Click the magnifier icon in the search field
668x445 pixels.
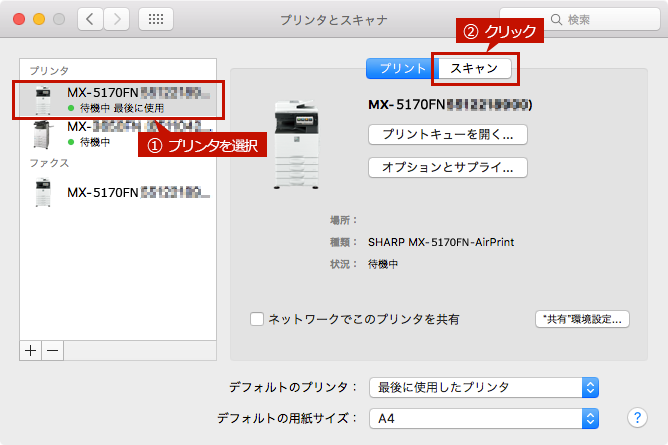pyautogui.click(x=556, y=20)
